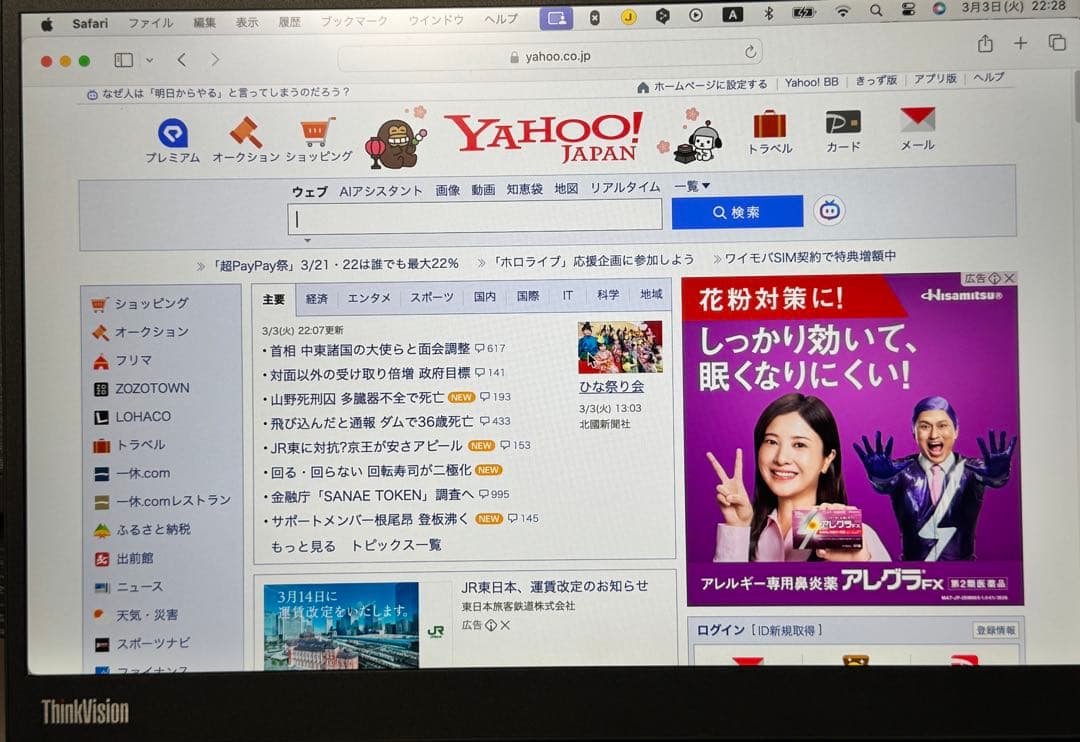Go back with Safari back arrow

[x=182, y=60]
